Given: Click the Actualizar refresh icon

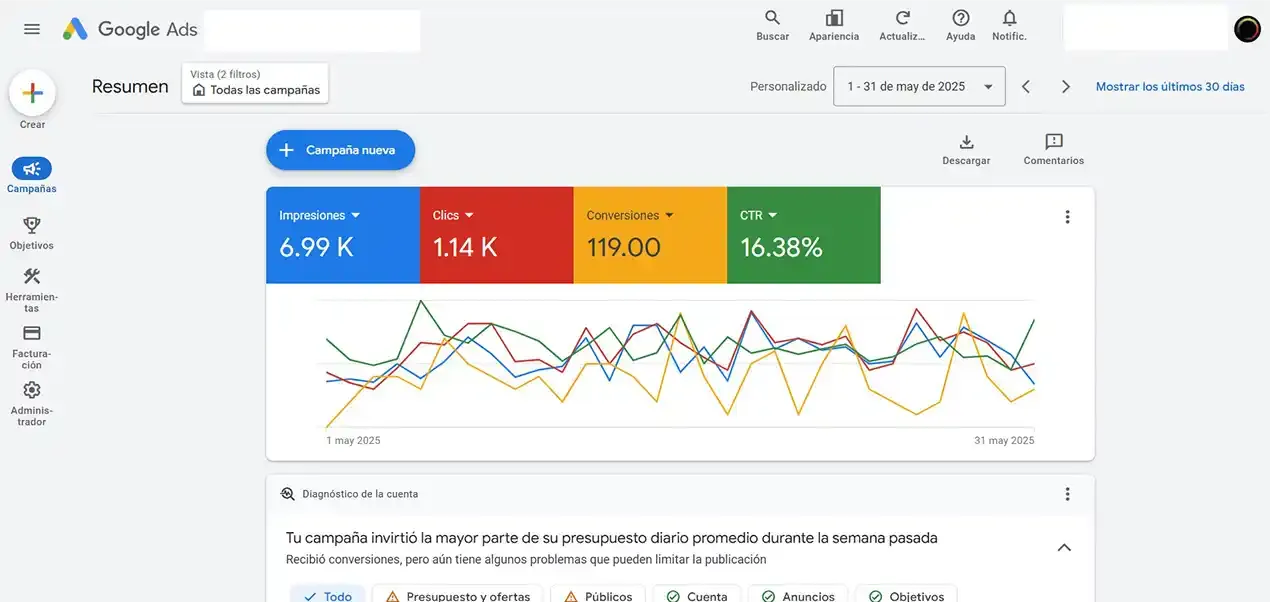Looking at the screenshot, I should point(902,18).
